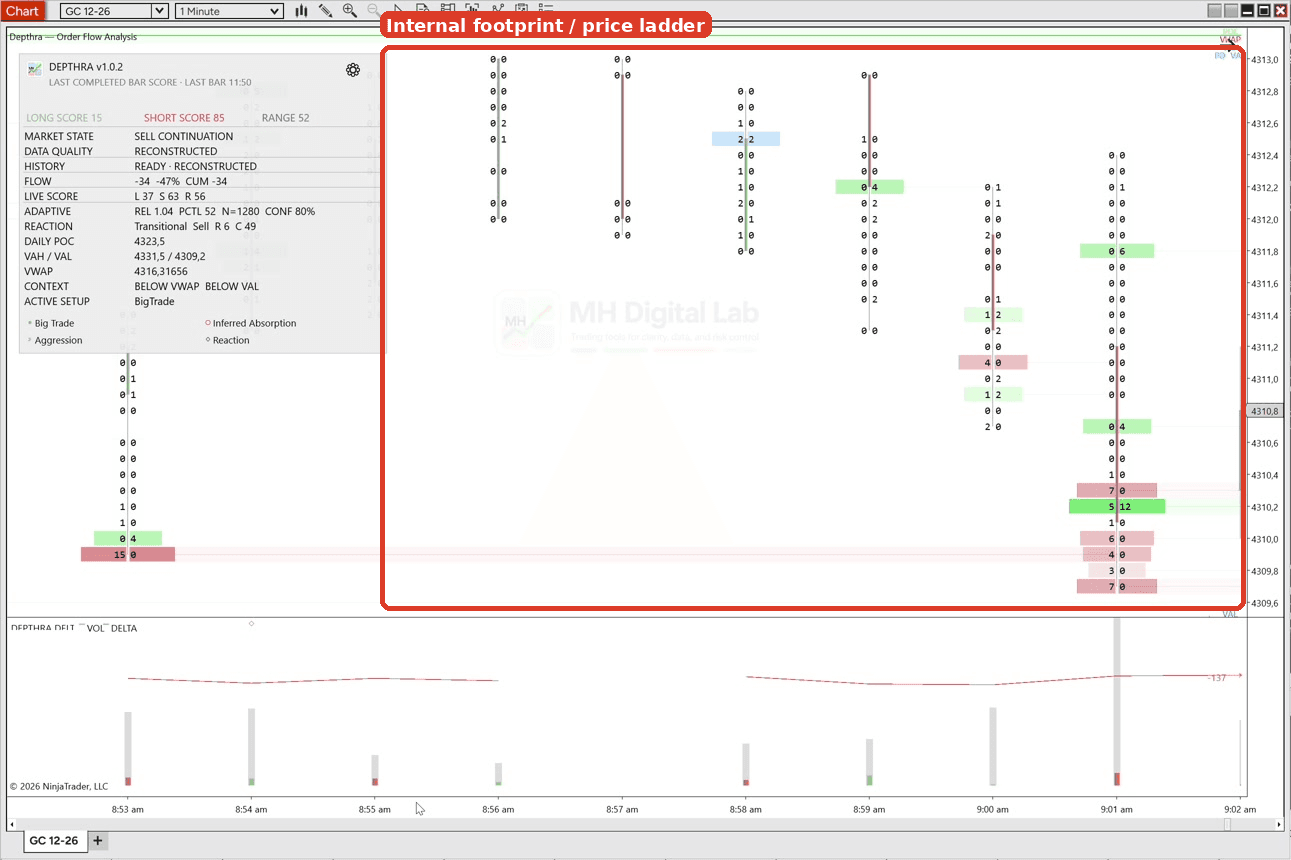The height and width of the screenshot is (860, 1291).
Task: Click the green 0 6 footprint cell
Action: coord(1117,251)
